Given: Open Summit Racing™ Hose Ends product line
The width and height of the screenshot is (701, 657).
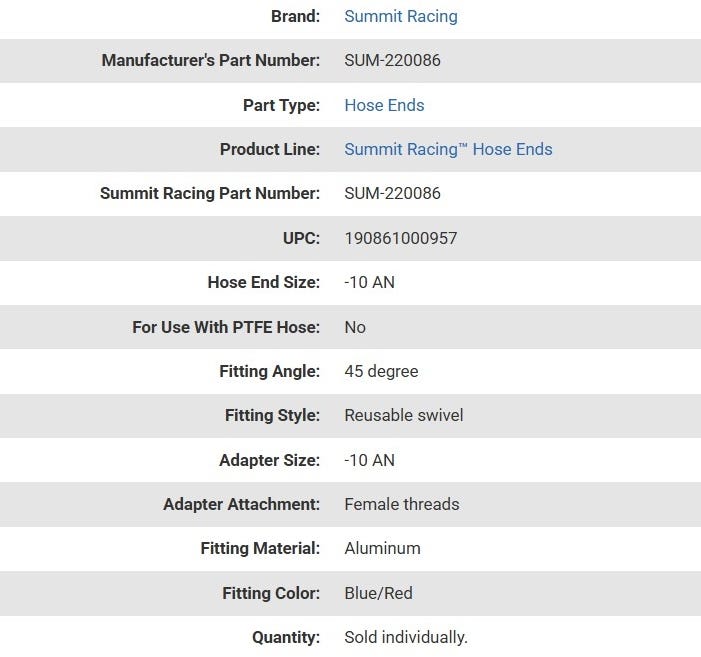Looking at the screenshot, I should pyautogui.click(x=448, y=149).
